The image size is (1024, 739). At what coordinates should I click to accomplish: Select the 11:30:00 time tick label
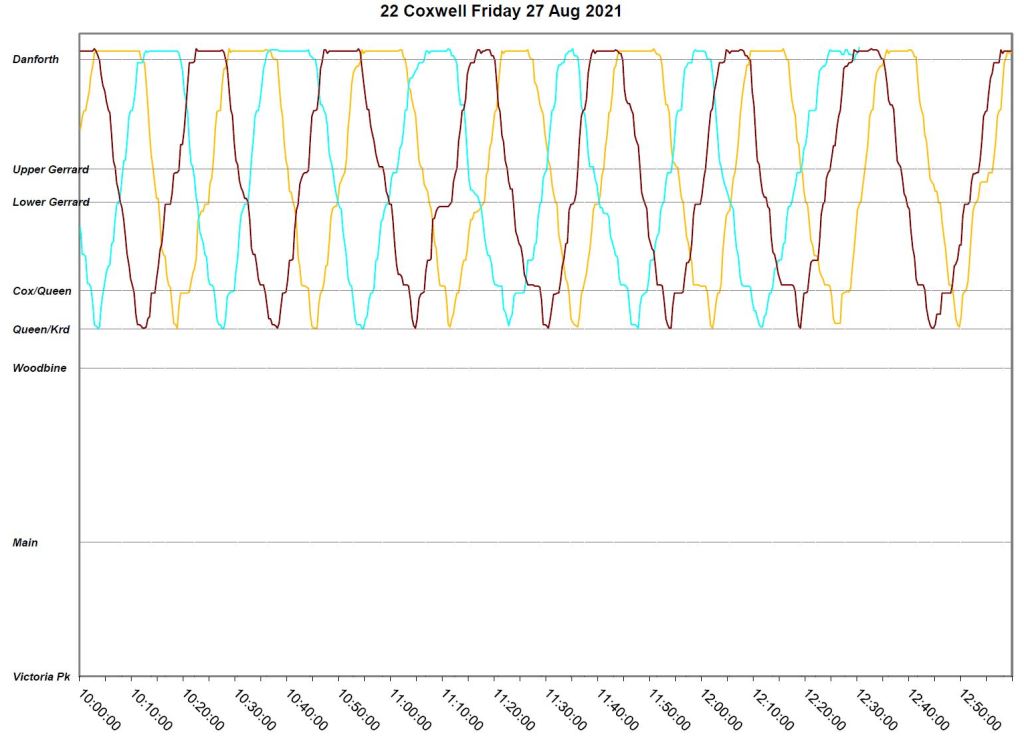point(566,708)
